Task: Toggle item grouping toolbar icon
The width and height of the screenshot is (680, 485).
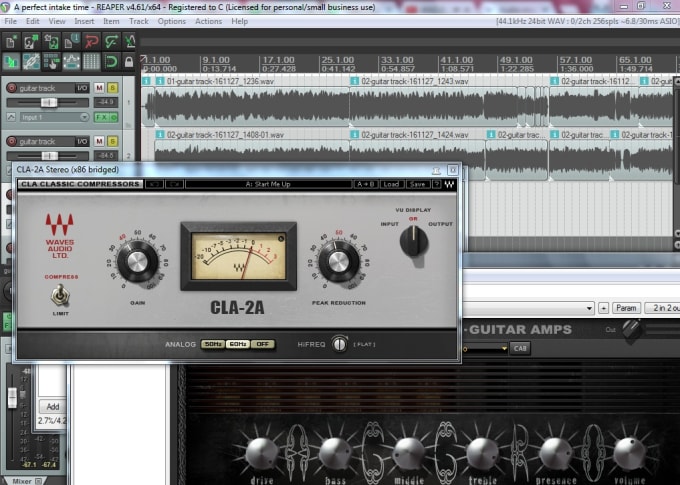Action: pyautogui.click(x=31, y=62)
